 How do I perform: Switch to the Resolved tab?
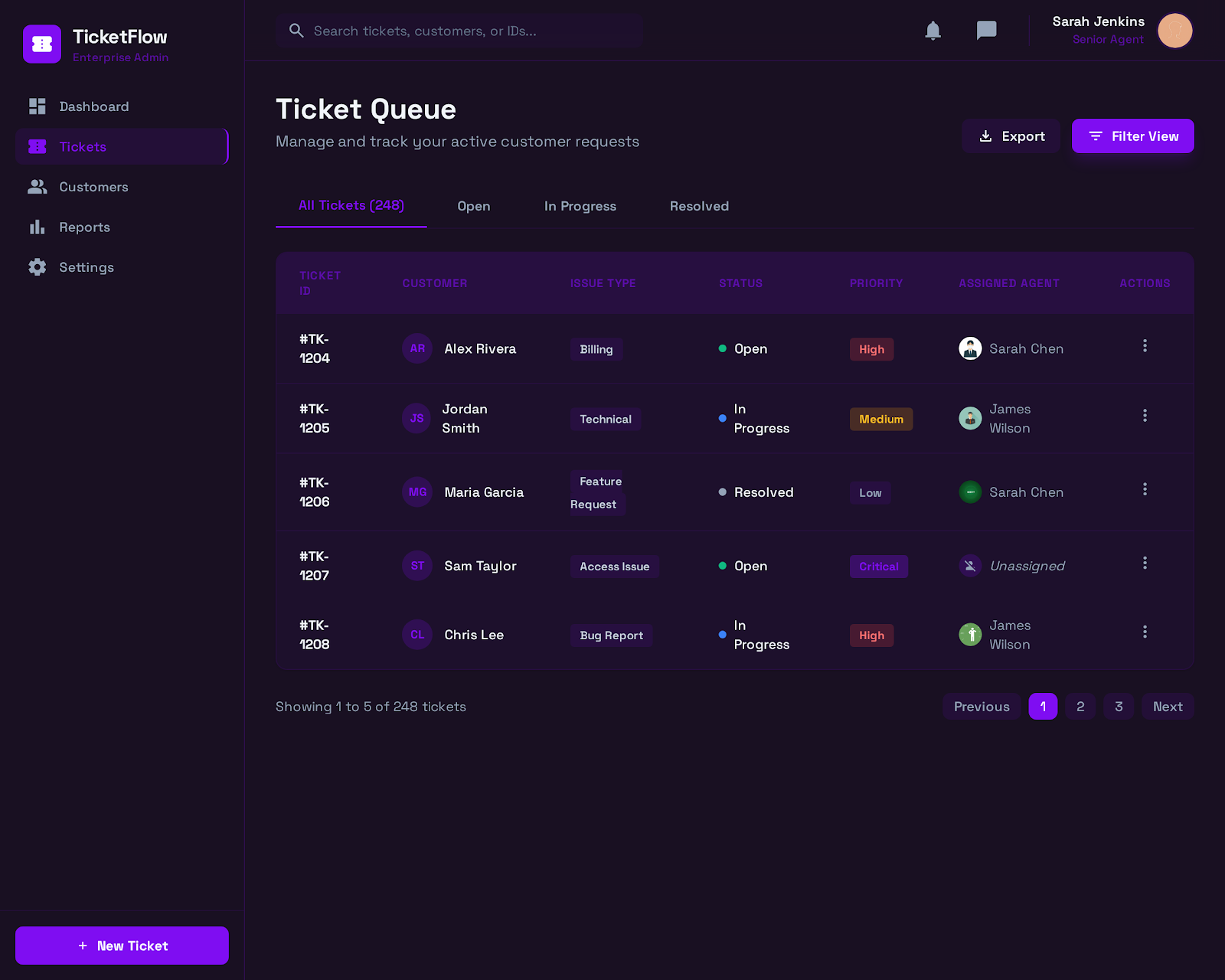coord(698,206)
